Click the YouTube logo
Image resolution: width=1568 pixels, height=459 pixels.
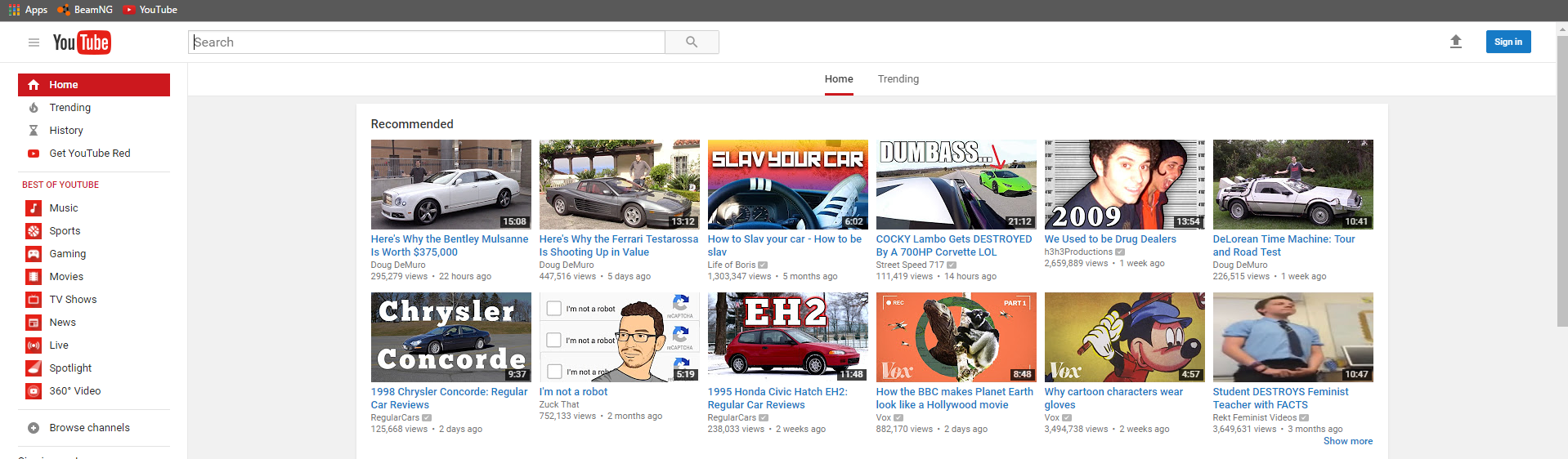(x=82, y=42)
